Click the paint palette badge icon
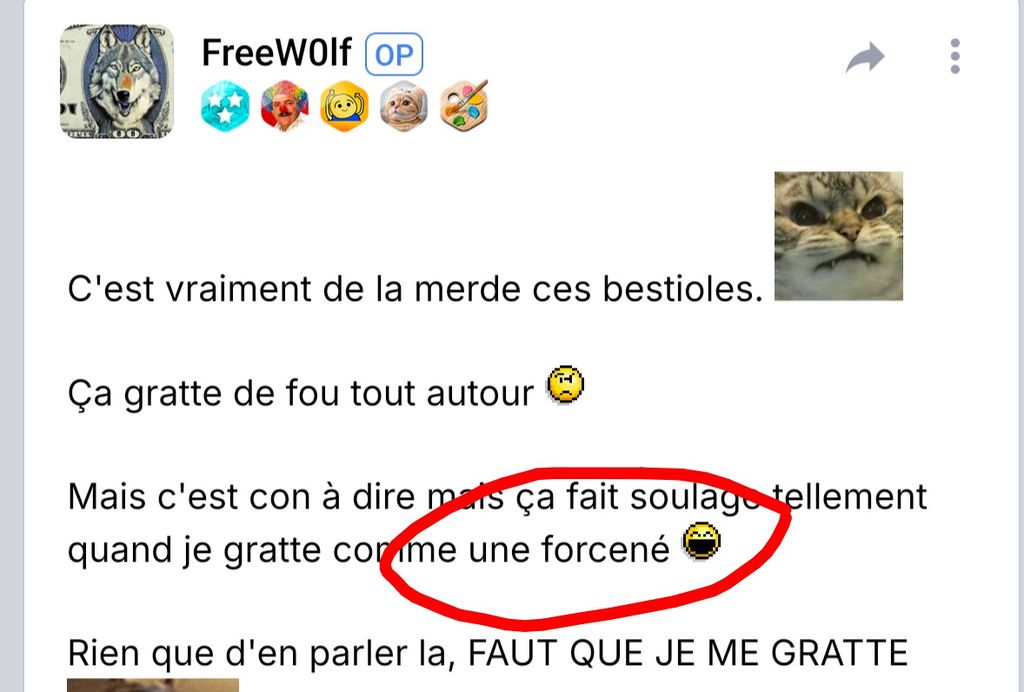 click(464, 106)
